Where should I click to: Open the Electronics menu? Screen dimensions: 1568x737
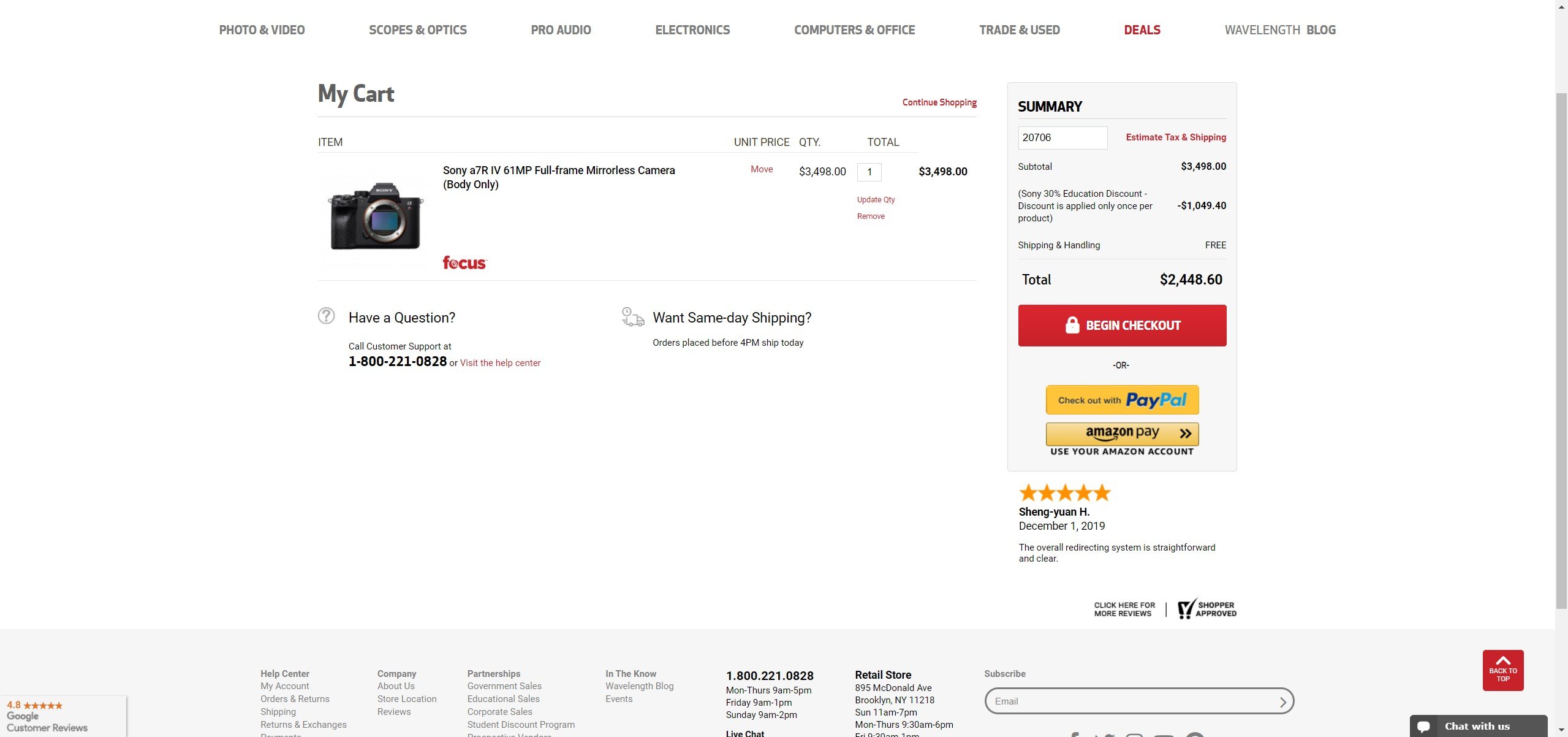click(692, 30)
